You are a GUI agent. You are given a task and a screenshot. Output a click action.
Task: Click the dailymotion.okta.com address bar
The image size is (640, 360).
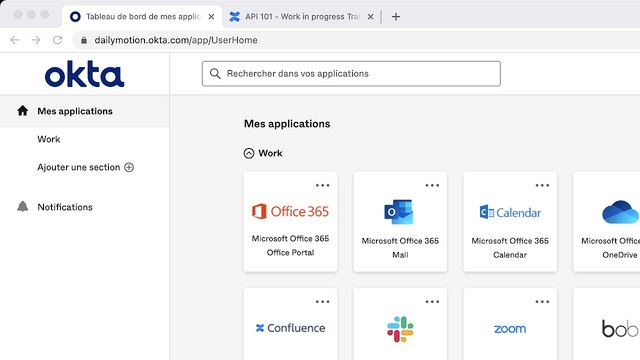point(355,40)
